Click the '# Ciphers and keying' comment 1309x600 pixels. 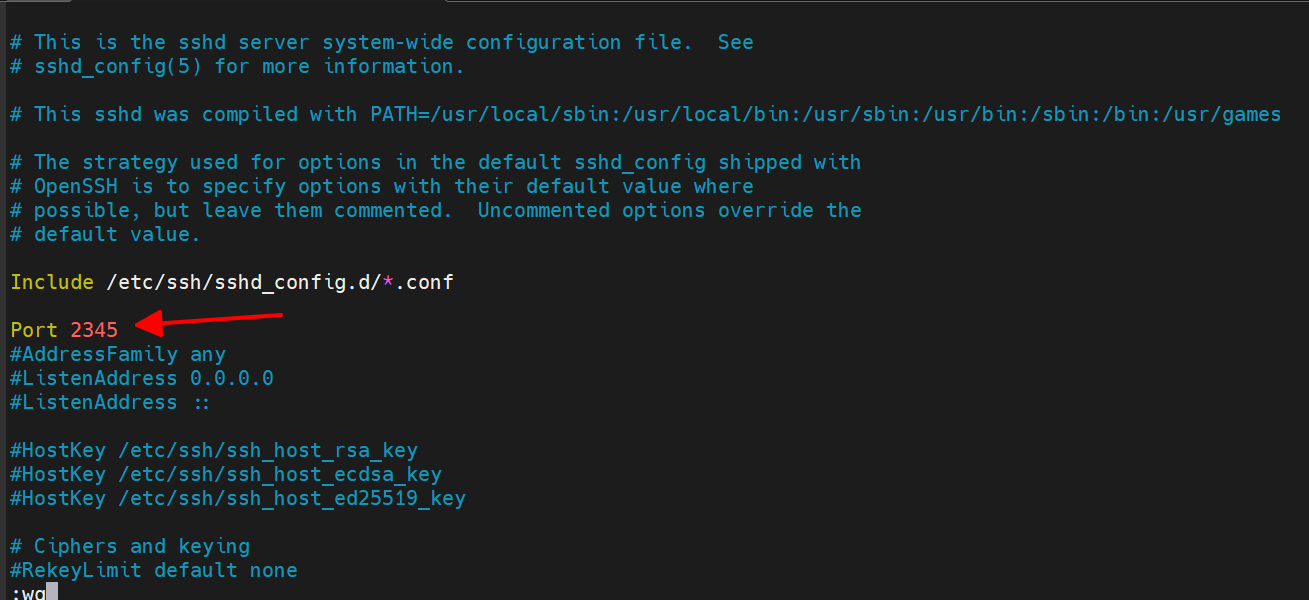click(x=130, y=546)
